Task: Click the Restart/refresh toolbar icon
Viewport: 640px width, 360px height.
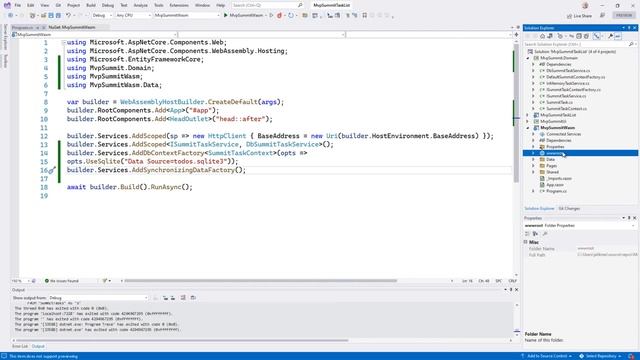Action: click(x=291, y=15)
